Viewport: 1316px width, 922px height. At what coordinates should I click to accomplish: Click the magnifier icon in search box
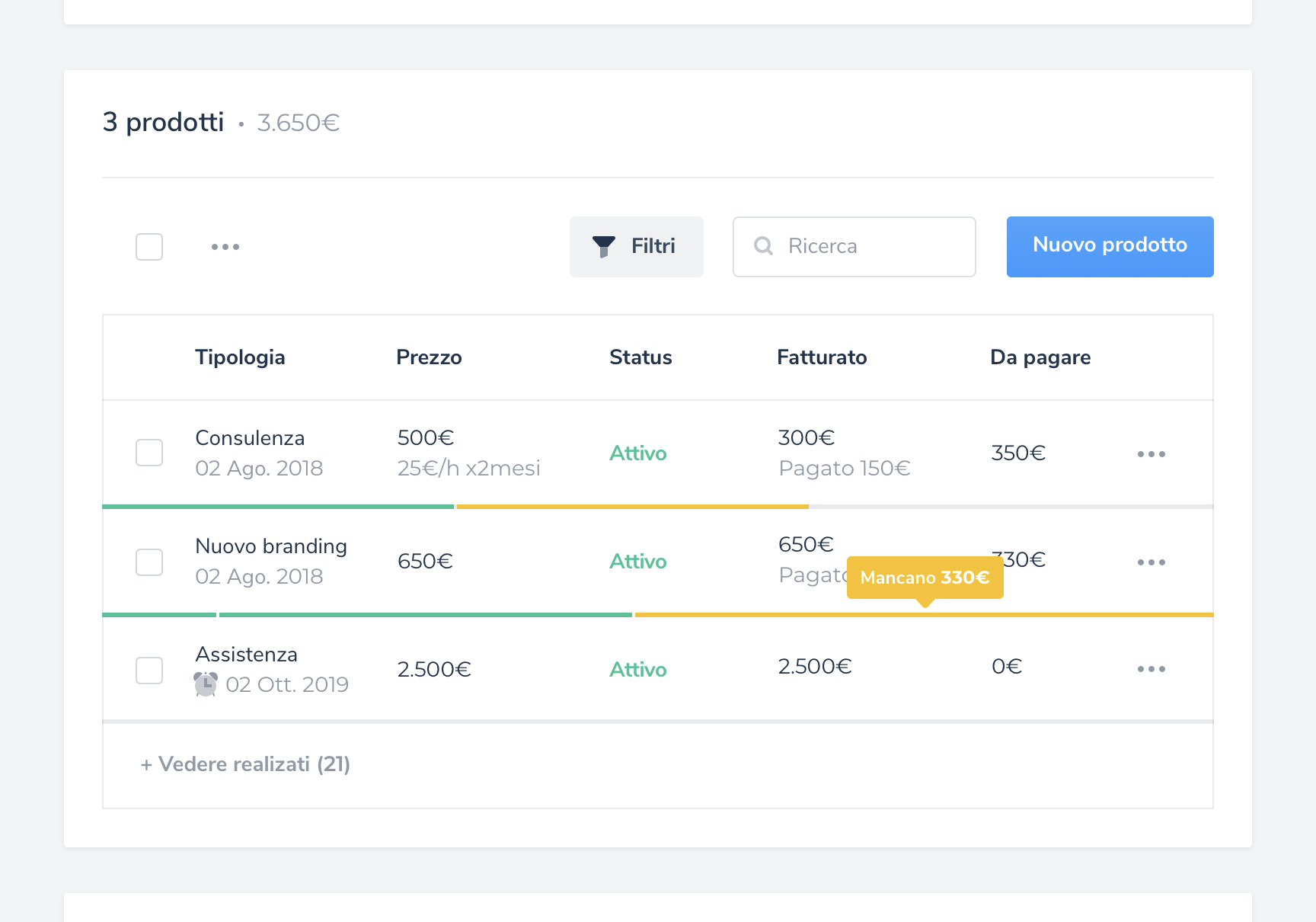[763, 246]
